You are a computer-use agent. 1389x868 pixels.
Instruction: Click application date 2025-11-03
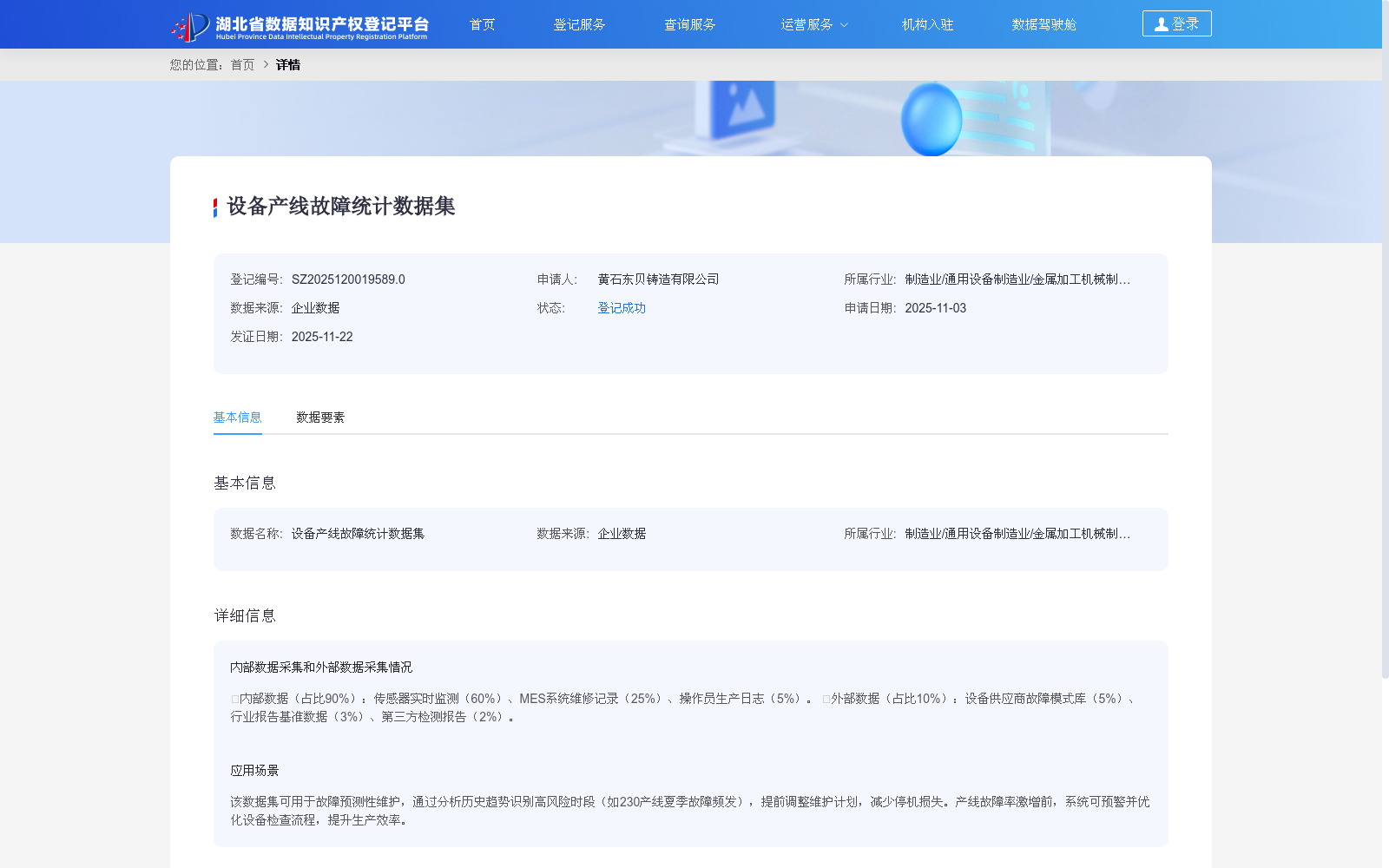[x=935, y=308]
